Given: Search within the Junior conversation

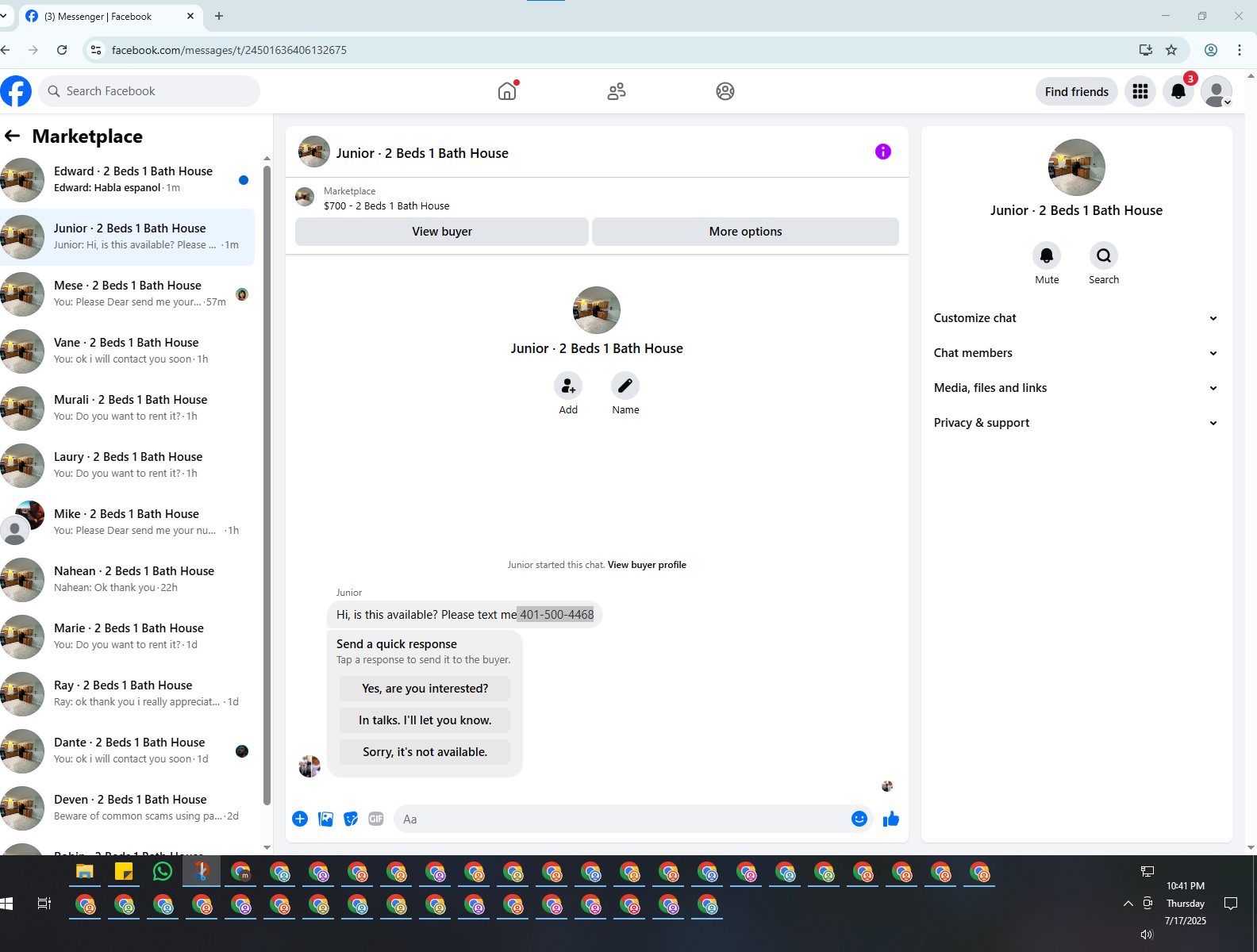Looking at the screenshot, I should (1104, 255).
